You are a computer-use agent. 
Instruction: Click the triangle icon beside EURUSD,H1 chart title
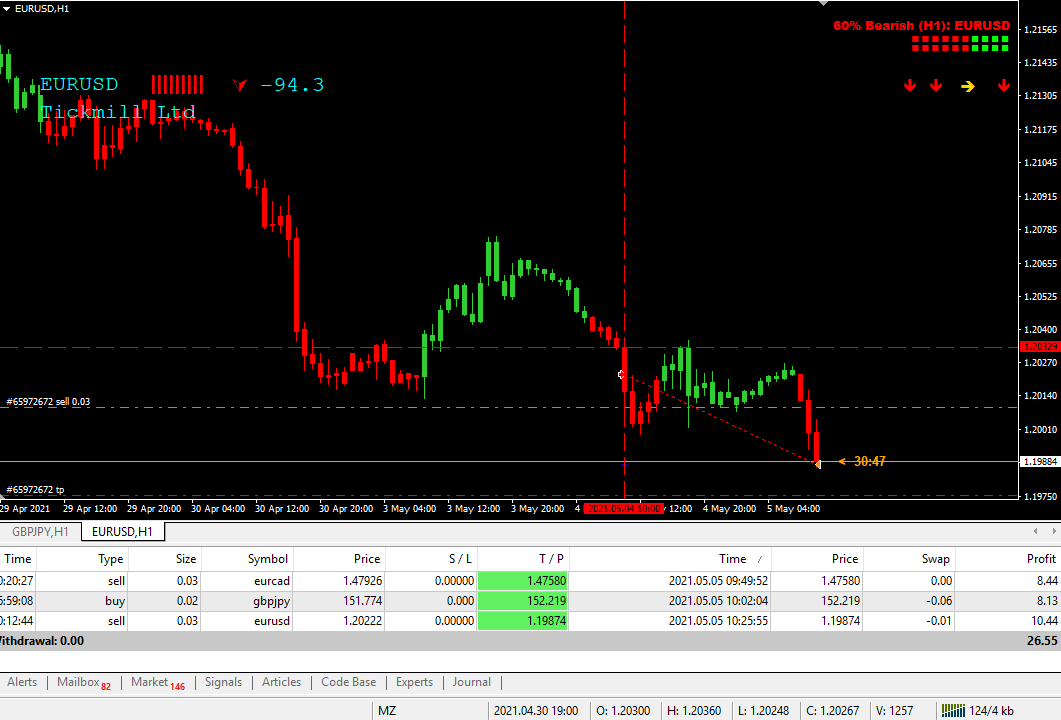point(6,9)
